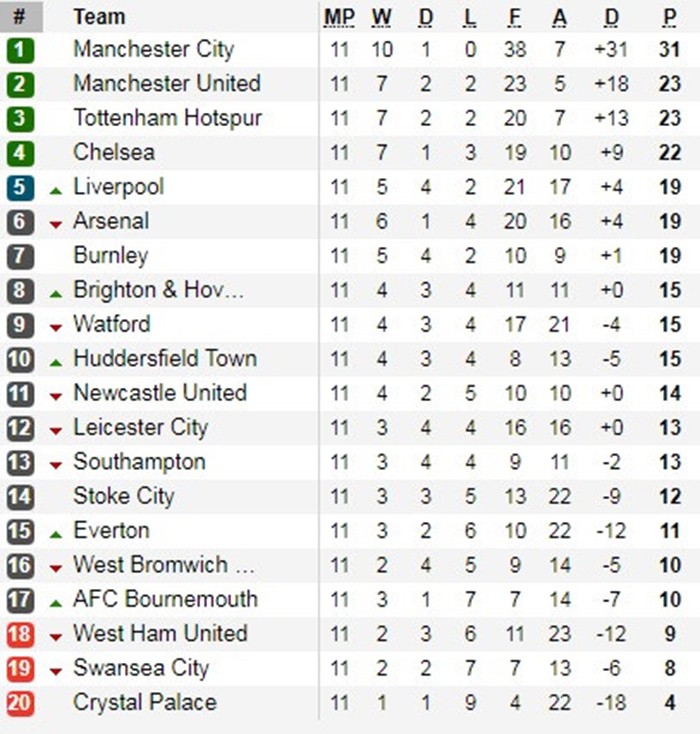
Task: Sort by the Team column header
Action: point(99,17)
